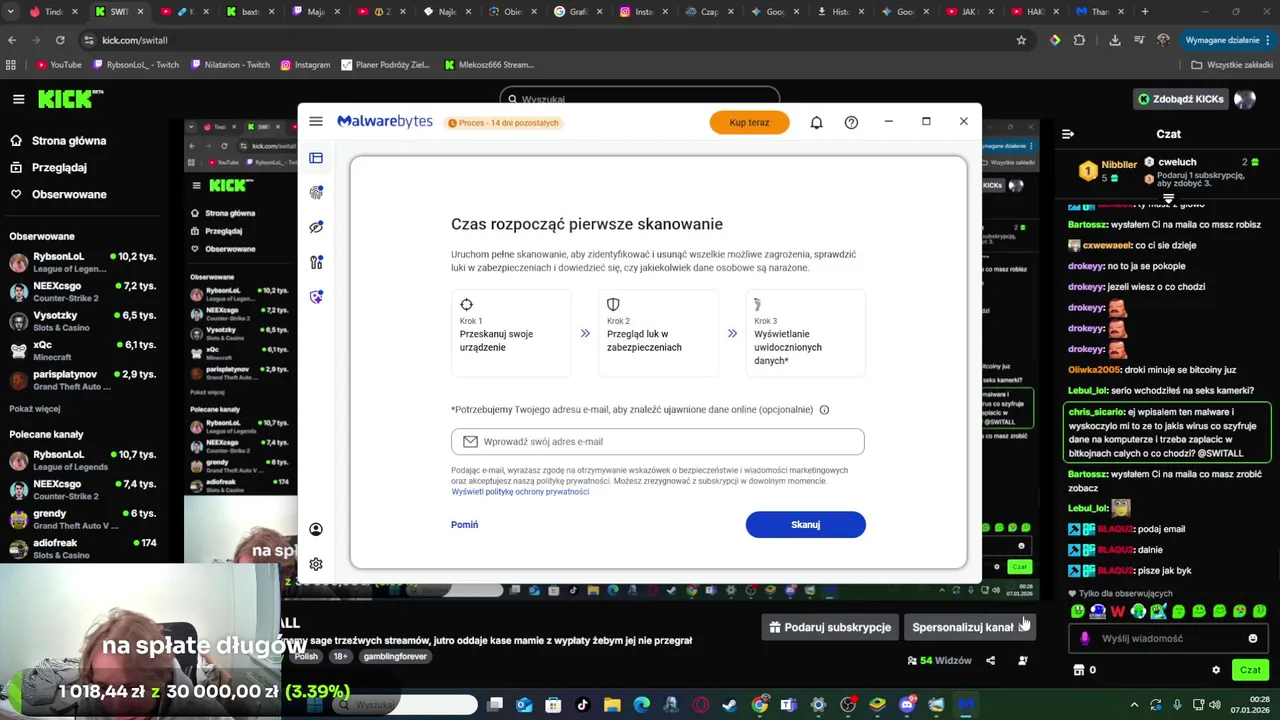Open adiofreak channel in recommended list

point(83,548)
